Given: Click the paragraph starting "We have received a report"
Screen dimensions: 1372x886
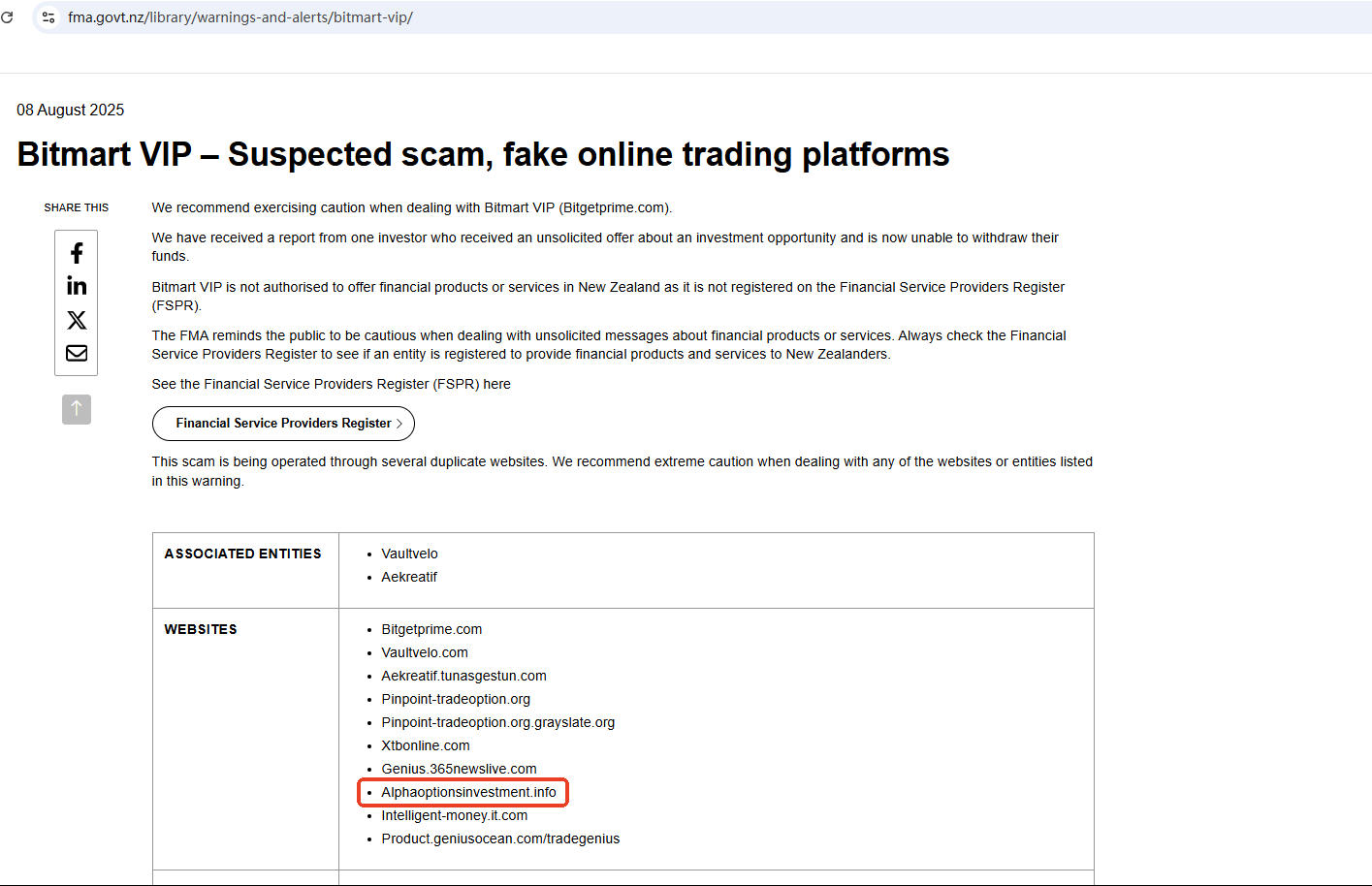Looking at the screenshot, I should (605, 246).
